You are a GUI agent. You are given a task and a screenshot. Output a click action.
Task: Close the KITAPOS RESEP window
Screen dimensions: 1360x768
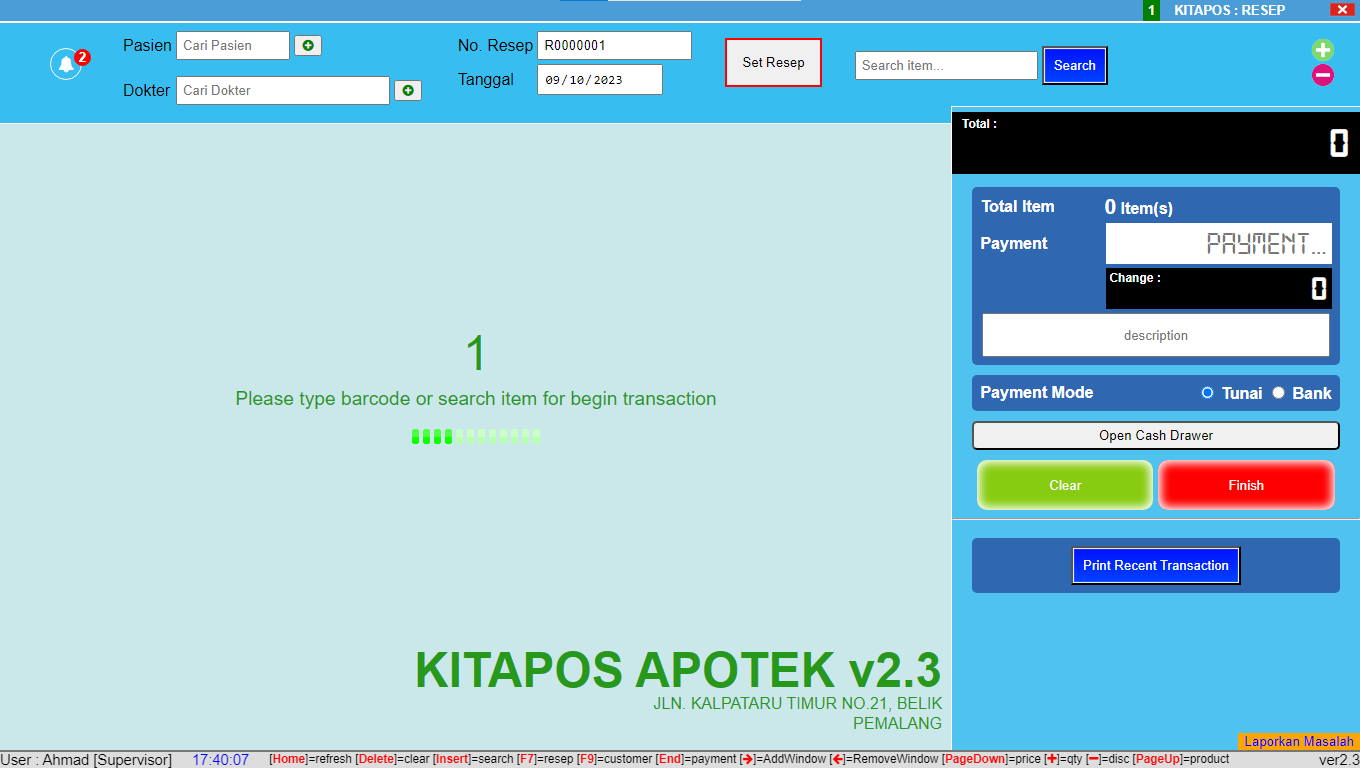(x=1342, y=10)
